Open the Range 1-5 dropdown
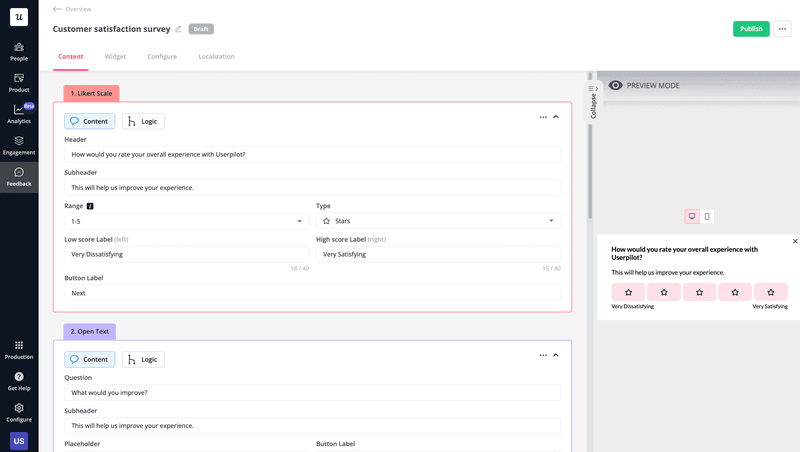Screen dimensions: 800x452 coord(187,221)
